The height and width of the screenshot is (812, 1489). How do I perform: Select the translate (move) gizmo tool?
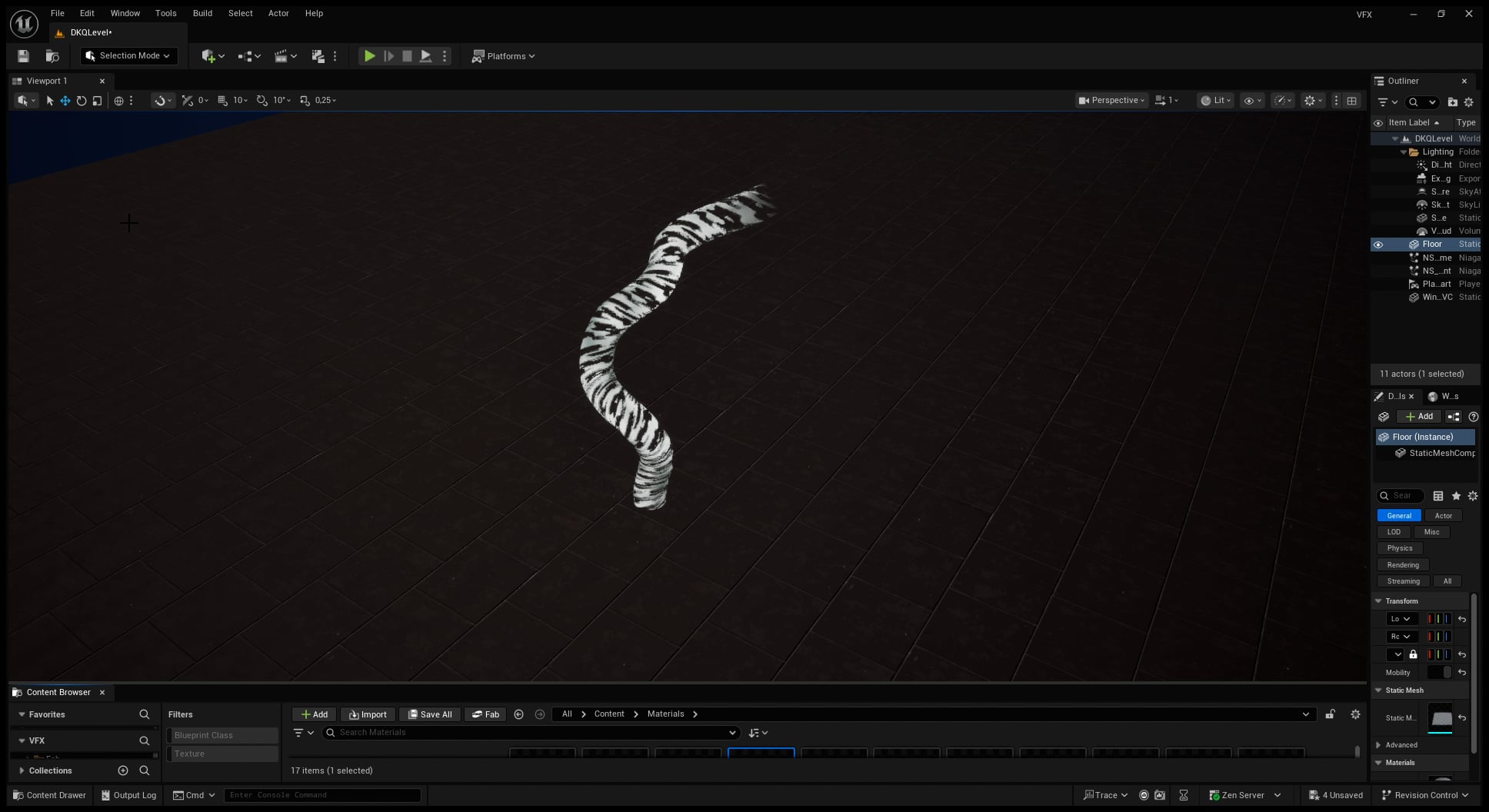click(x=65, y=101)
